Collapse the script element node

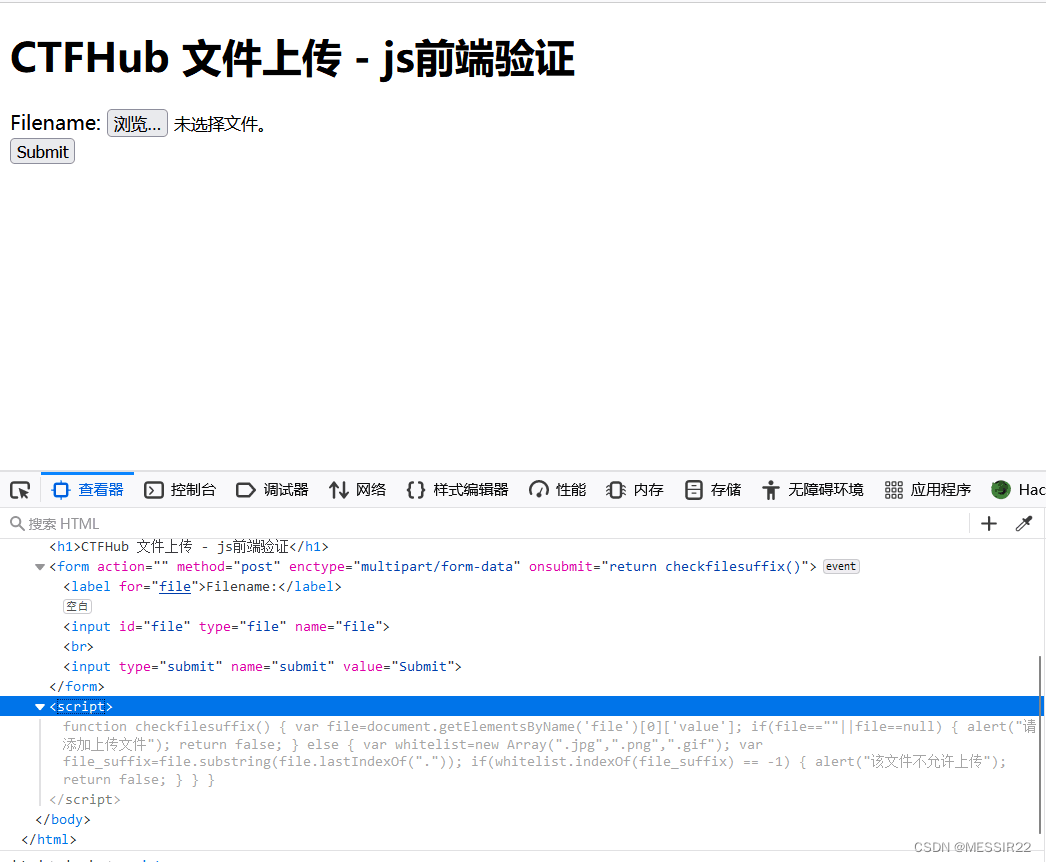40,706
